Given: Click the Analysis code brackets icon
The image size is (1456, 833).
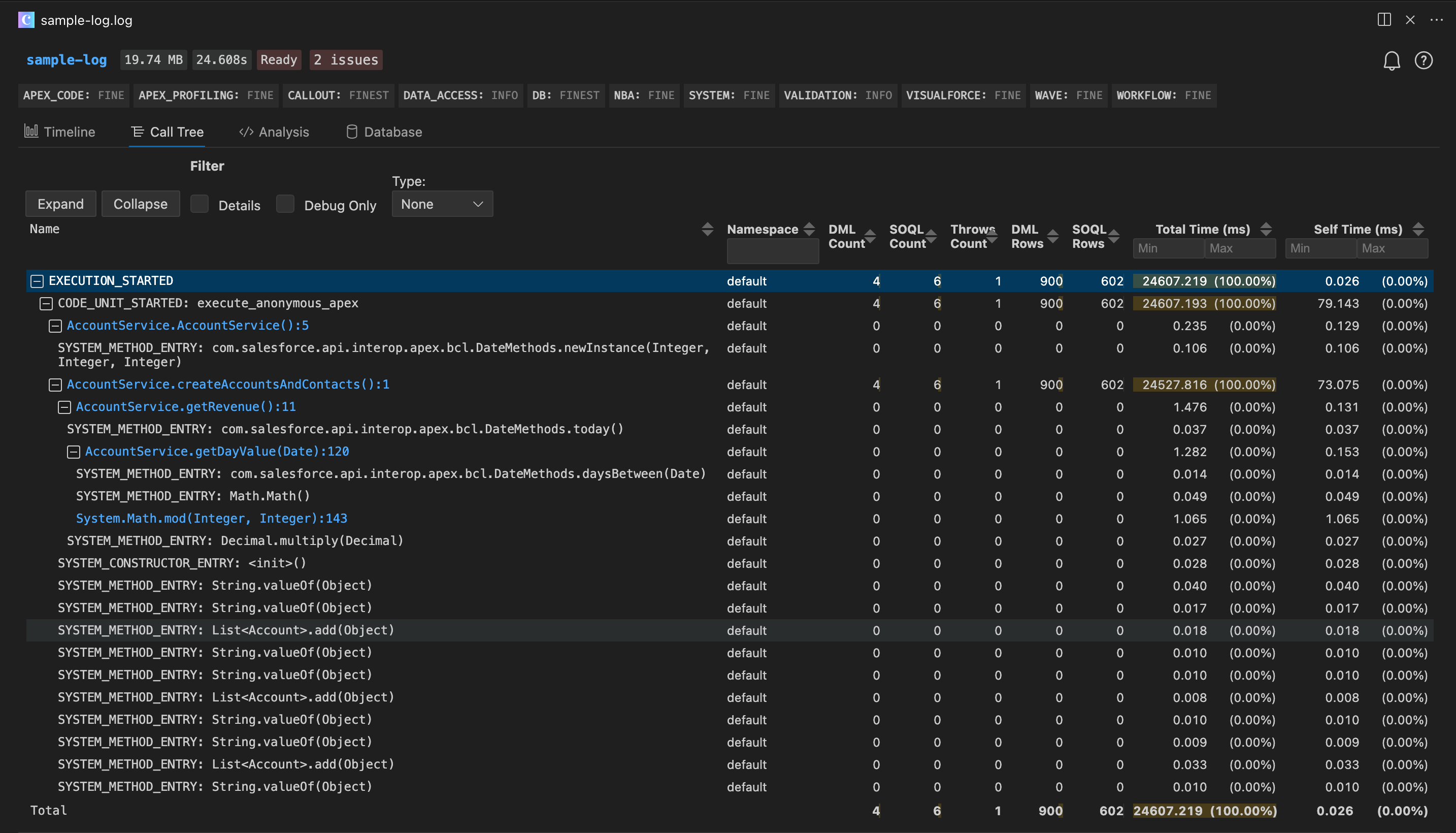Looking at the screenshot, I should tap(246, 132).
